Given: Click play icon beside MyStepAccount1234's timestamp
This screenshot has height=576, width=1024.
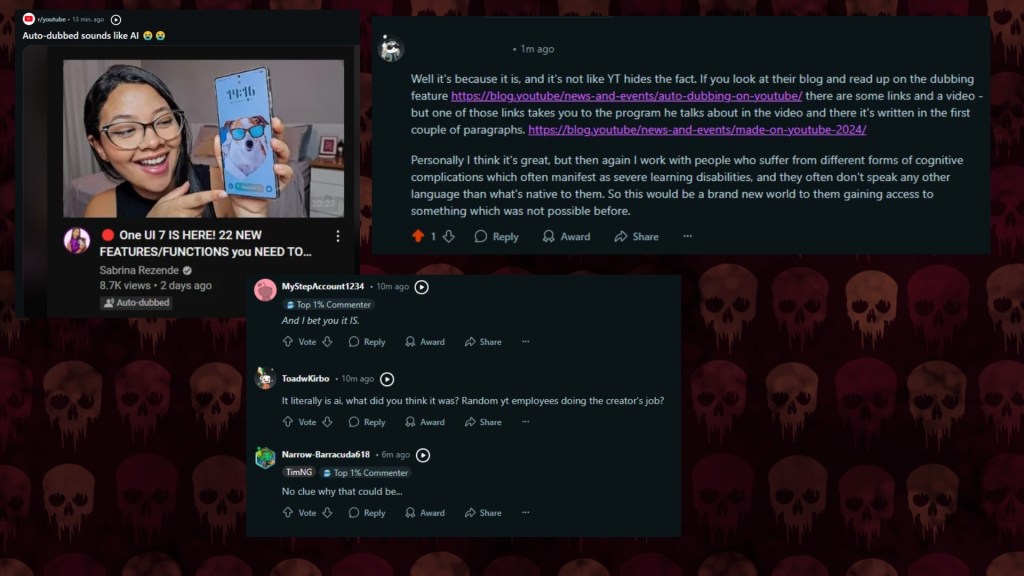Looking at the screenshot, I should pos(422,287).
